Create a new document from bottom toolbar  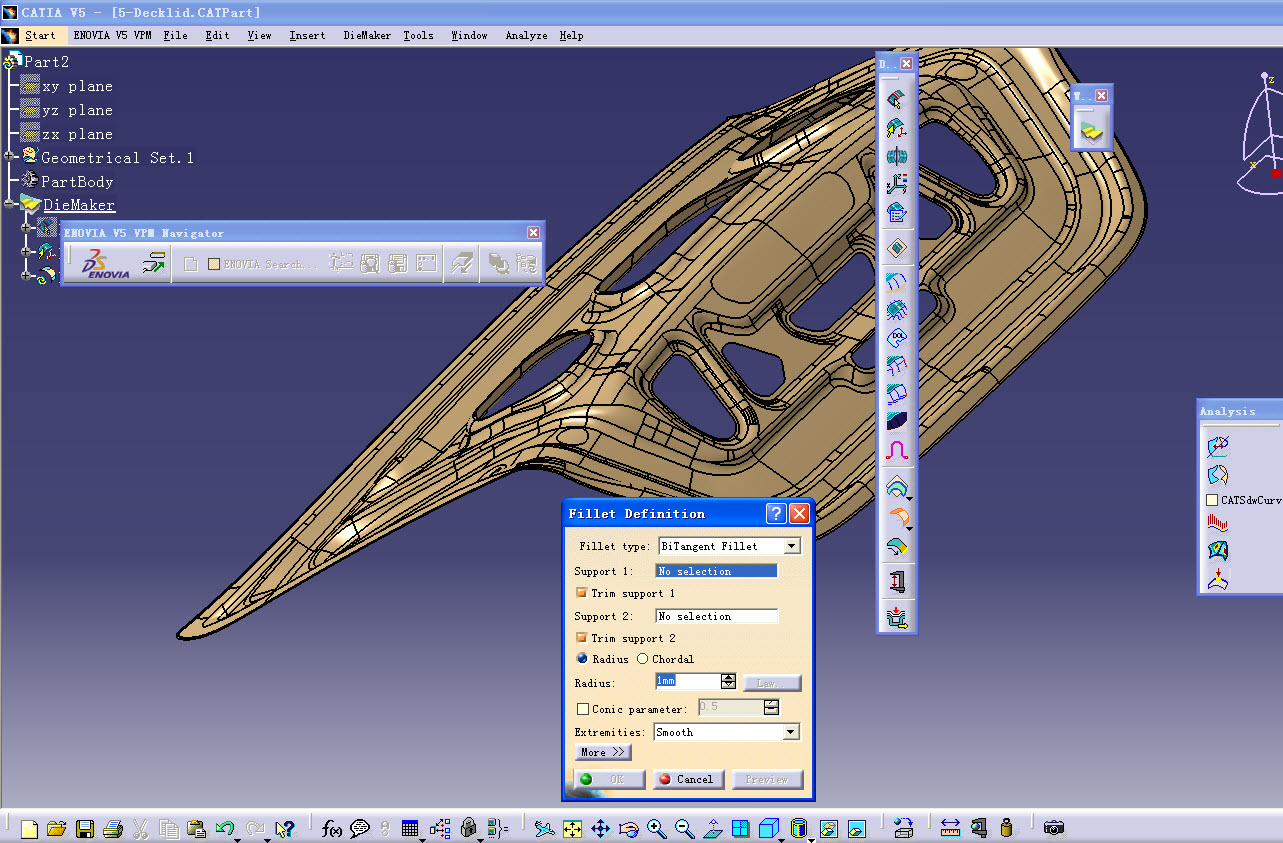coord(30,828)
